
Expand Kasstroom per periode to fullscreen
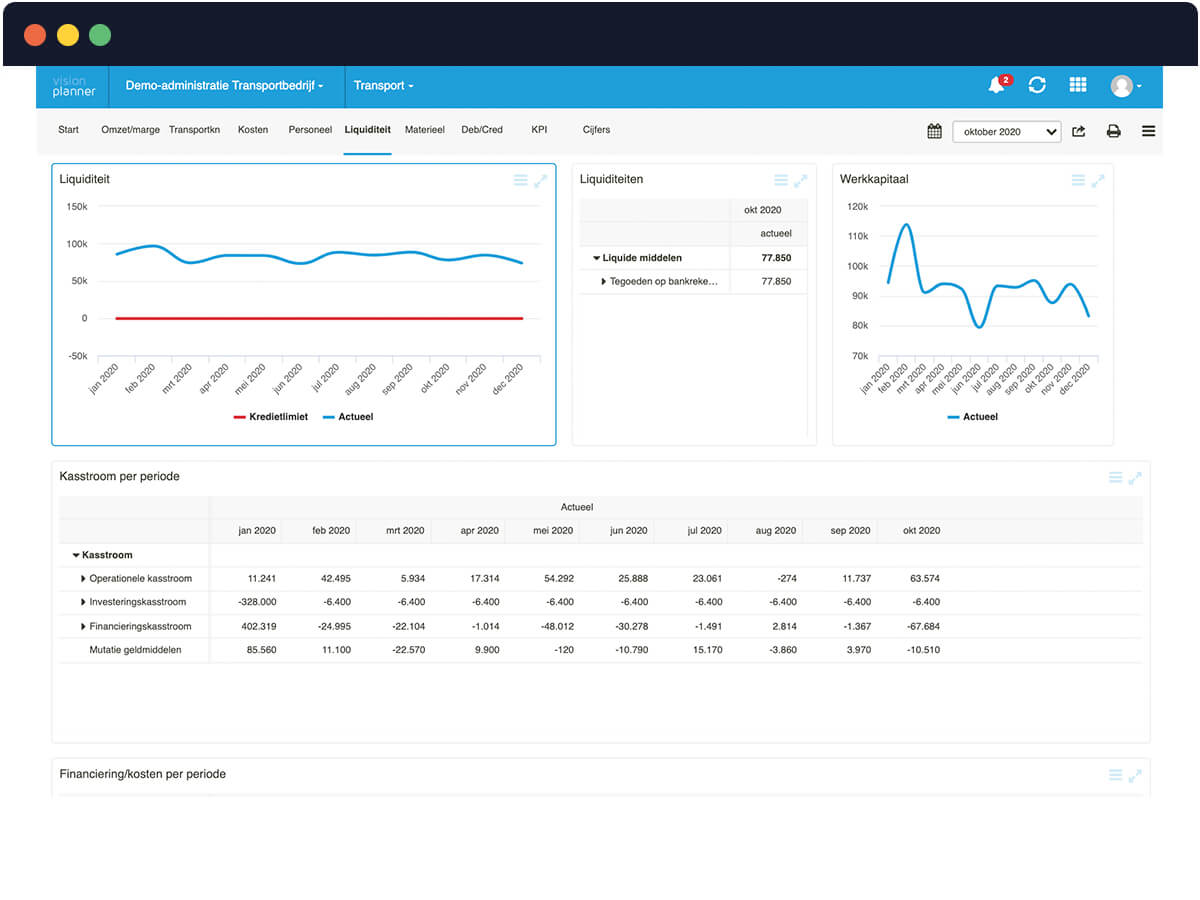(1135, 478)
